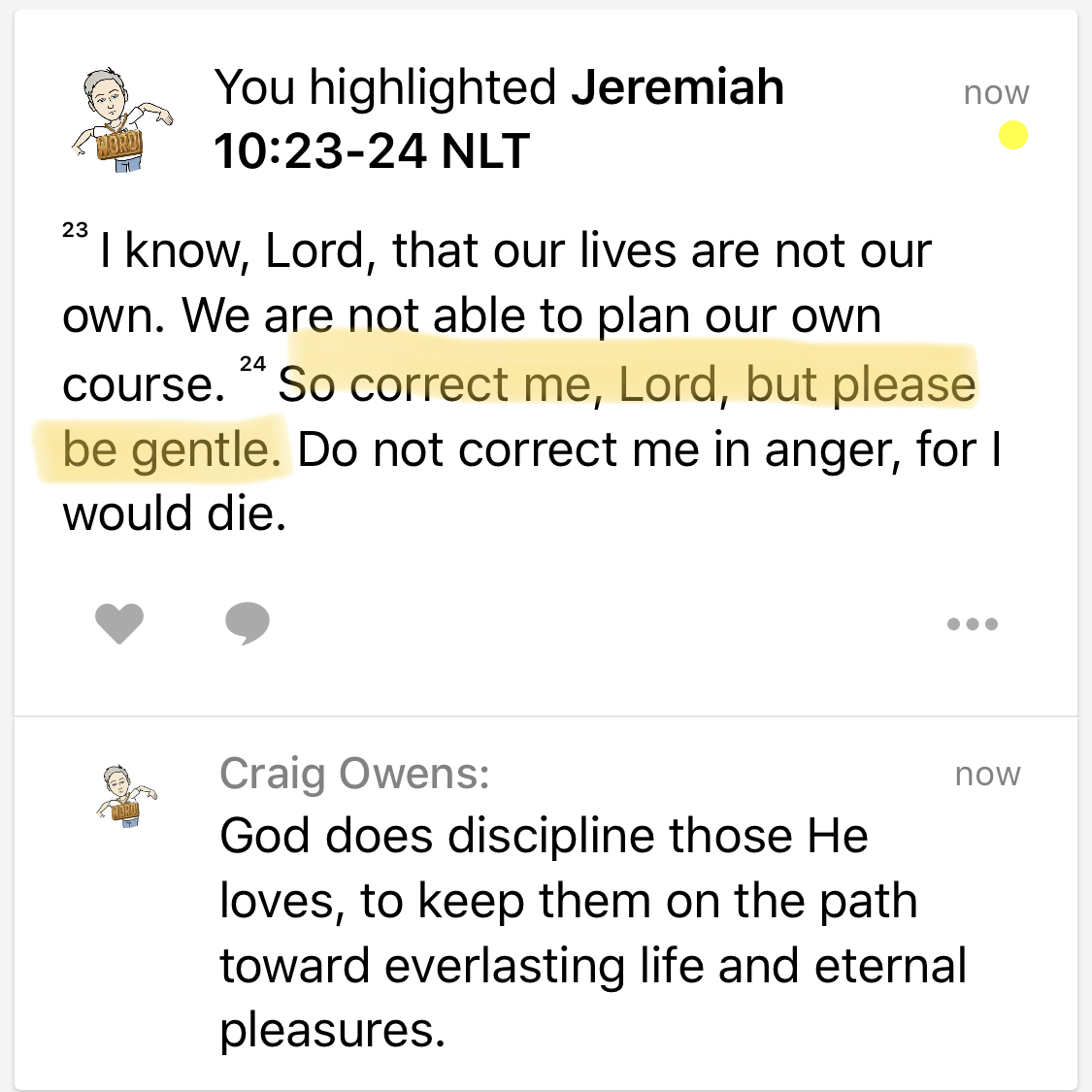Screen dimensions: 1092x1092
Task: Tap the speech bubble comment icon
Action: [248, 623]
